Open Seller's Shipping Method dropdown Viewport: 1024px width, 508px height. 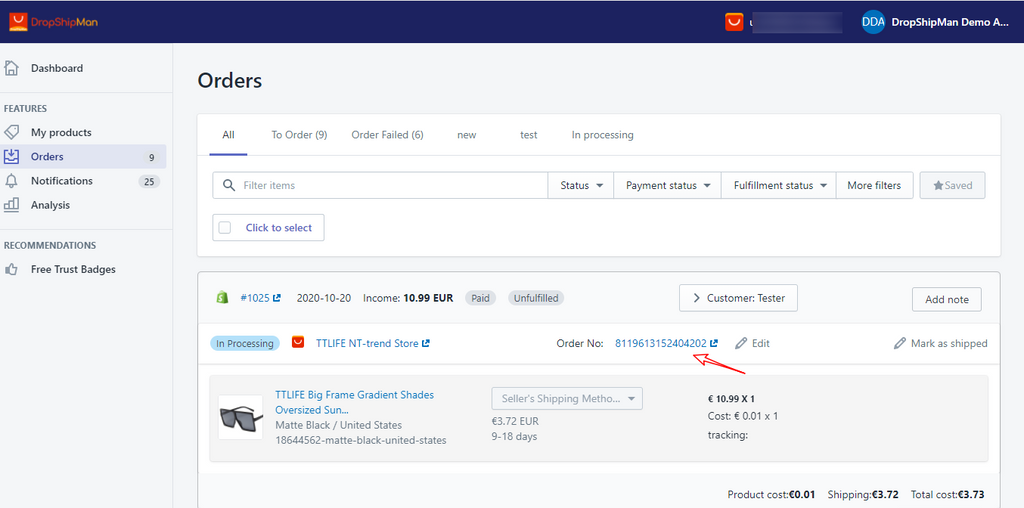tap(567, 398)
